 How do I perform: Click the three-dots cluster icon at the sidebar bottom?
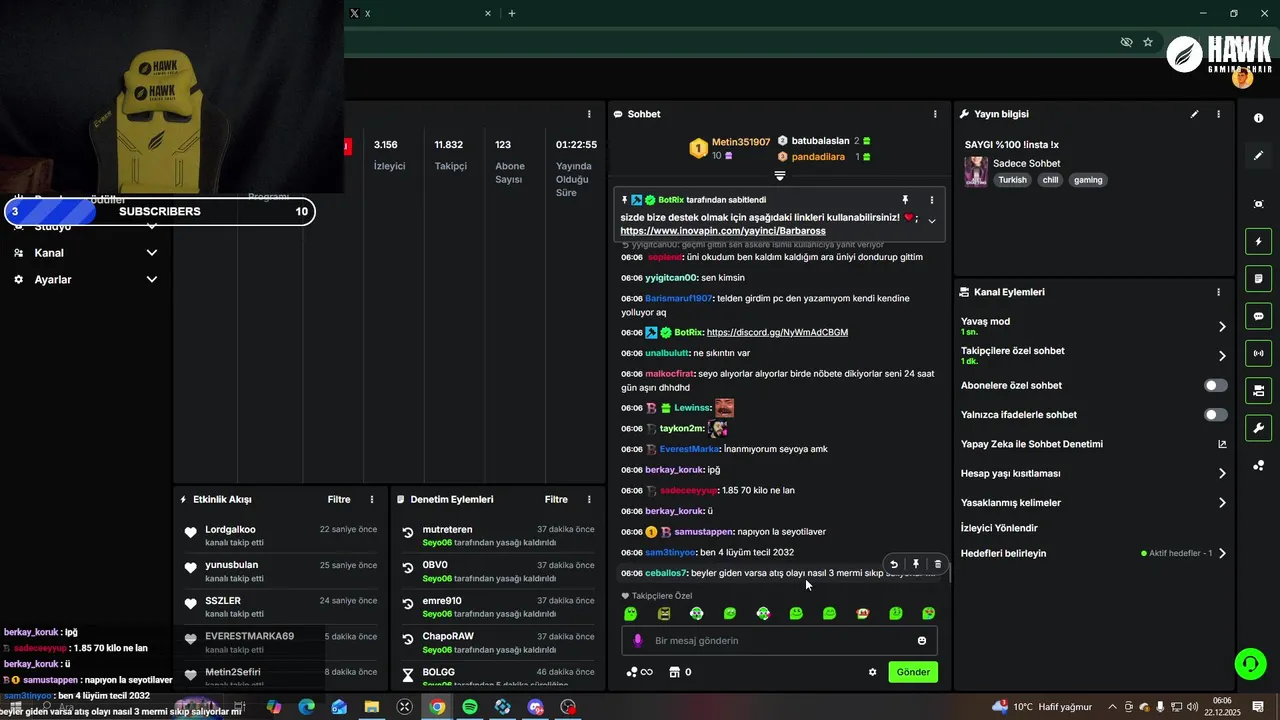coord(1258,465)
